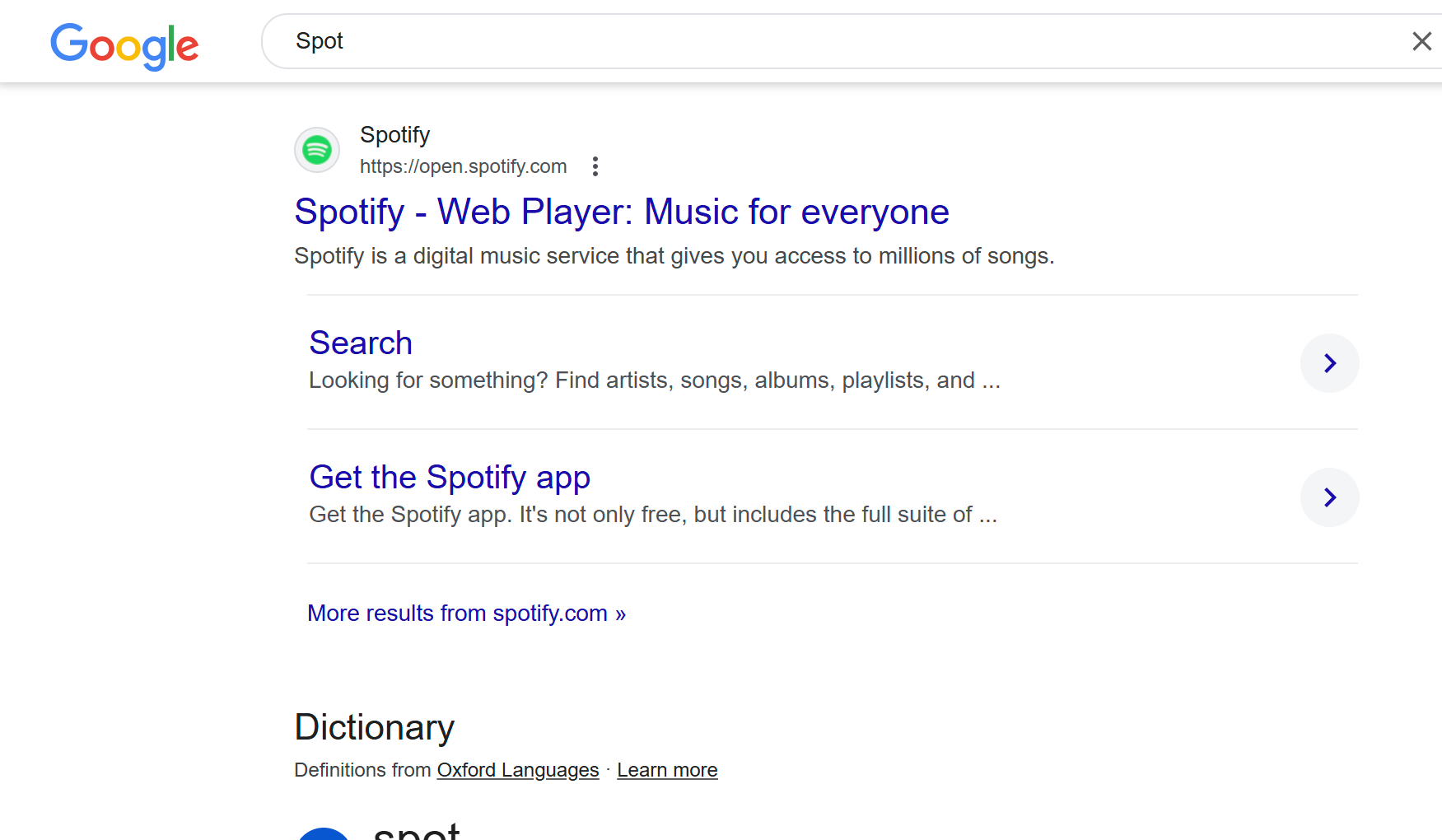Image resolution: width=1442 pixels, height=840 pixels.
Task: Open Spotify - Web Player: Music for everyone
Action: (622, 212)
